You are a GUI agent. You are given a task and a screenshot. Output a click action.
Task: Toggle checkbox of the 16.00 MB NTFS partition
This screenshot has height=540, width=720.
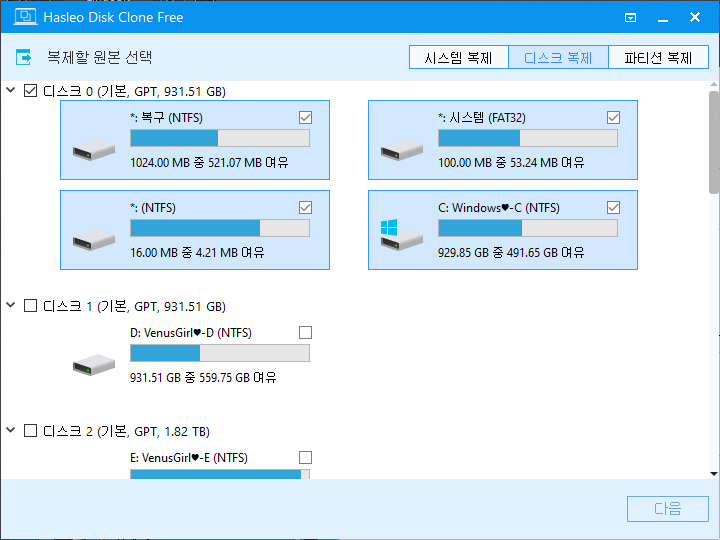(x=305, y=208)
